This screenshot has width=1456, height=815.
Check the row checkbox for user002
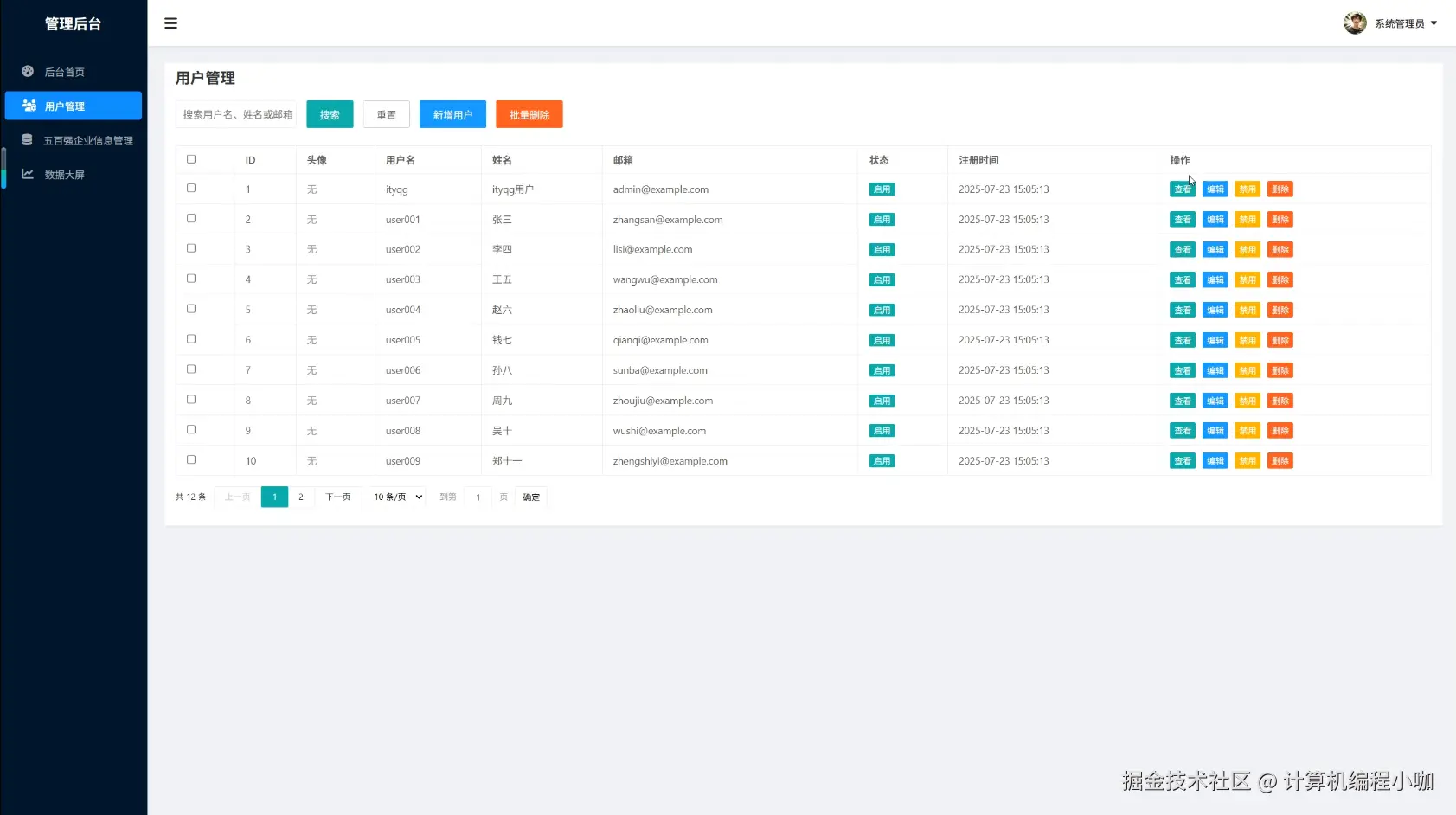(191, 248)
